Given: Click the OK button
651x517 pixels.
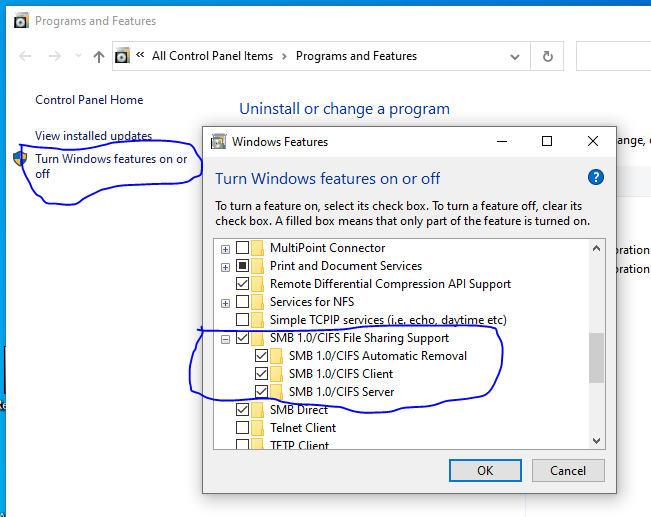Looking at the screenshot, I should (x=485, y=470).
